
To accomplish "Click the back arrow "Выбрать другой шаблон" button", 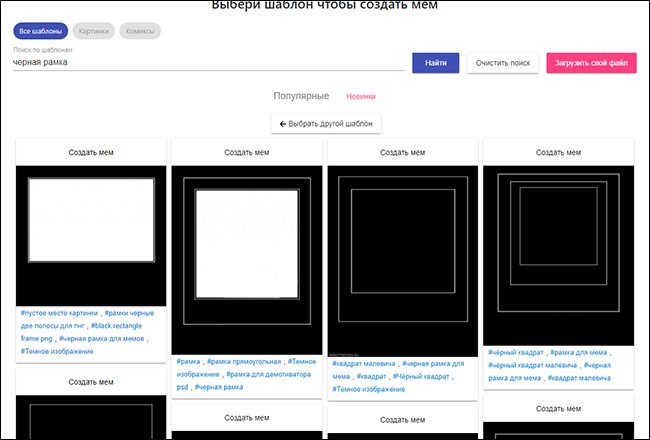I will (x=324, y=123).
